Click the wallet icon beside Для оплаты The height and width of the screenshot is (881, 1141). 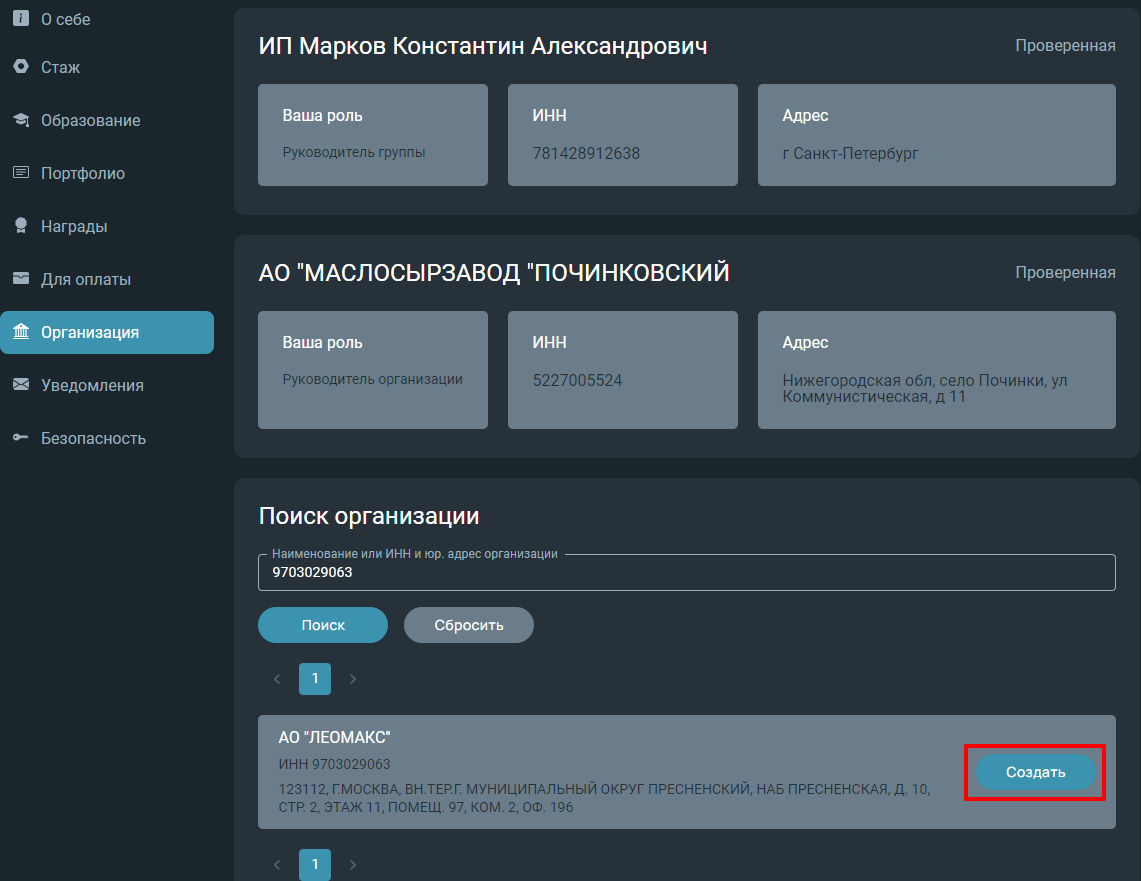click(x=21, y=279)
